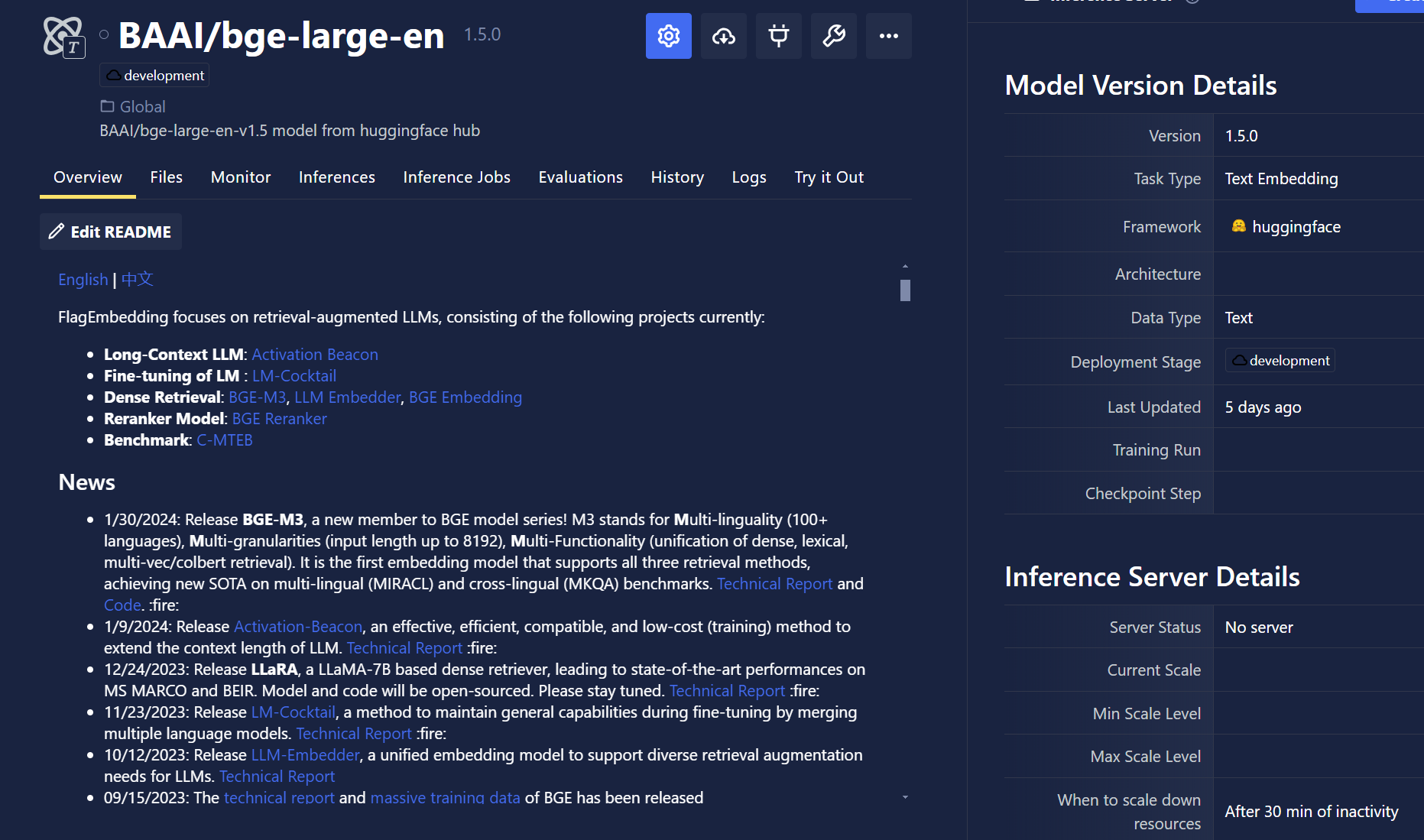
Task: Open LLM-Embedder link in 10/12/2023 news
Action: (x=306, y=755)
